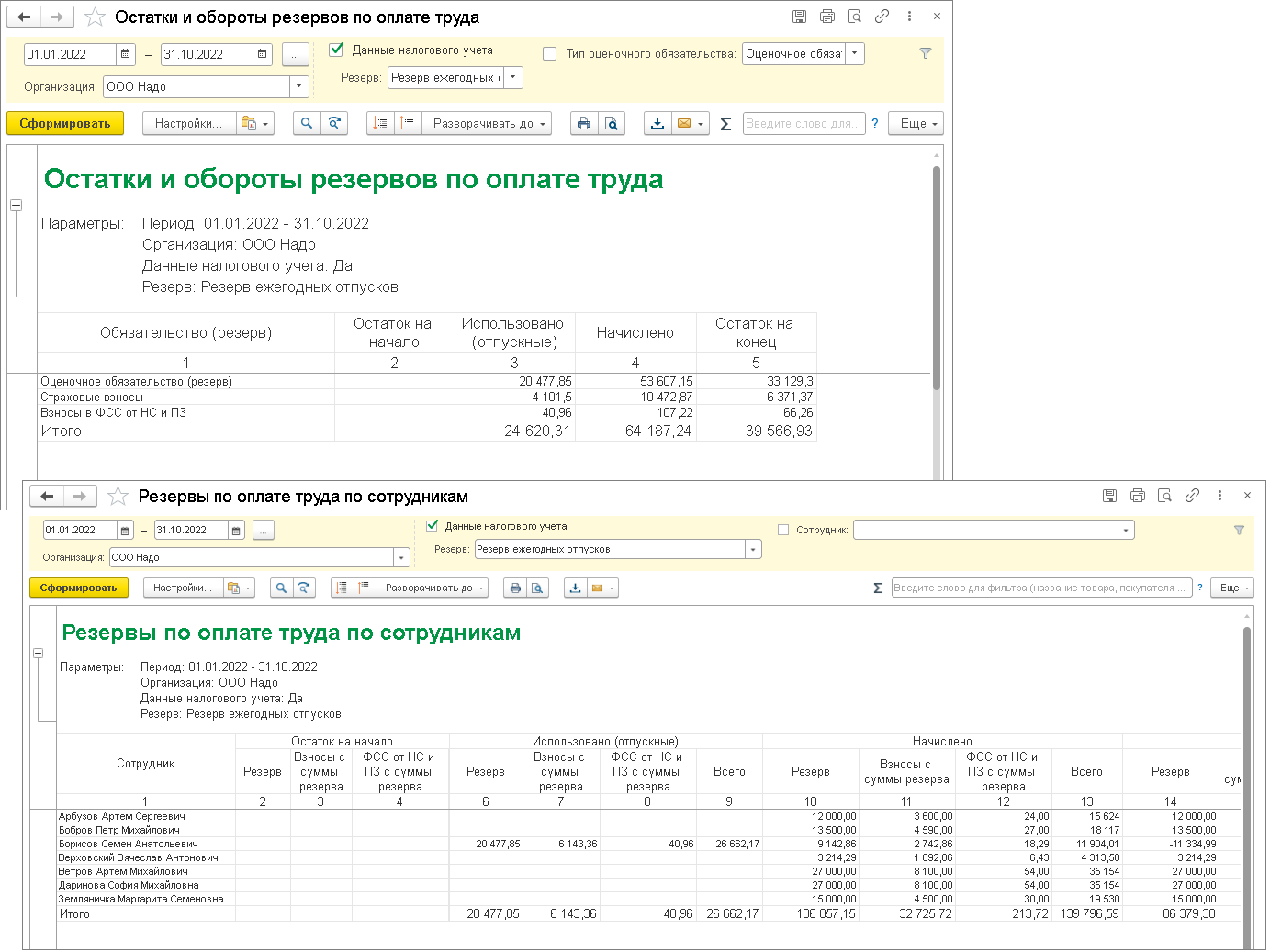Viewport: 1270px width, 952px height.
Task: Click print preview icon in lower report toolbar
Action: click(x=538, y=588)
